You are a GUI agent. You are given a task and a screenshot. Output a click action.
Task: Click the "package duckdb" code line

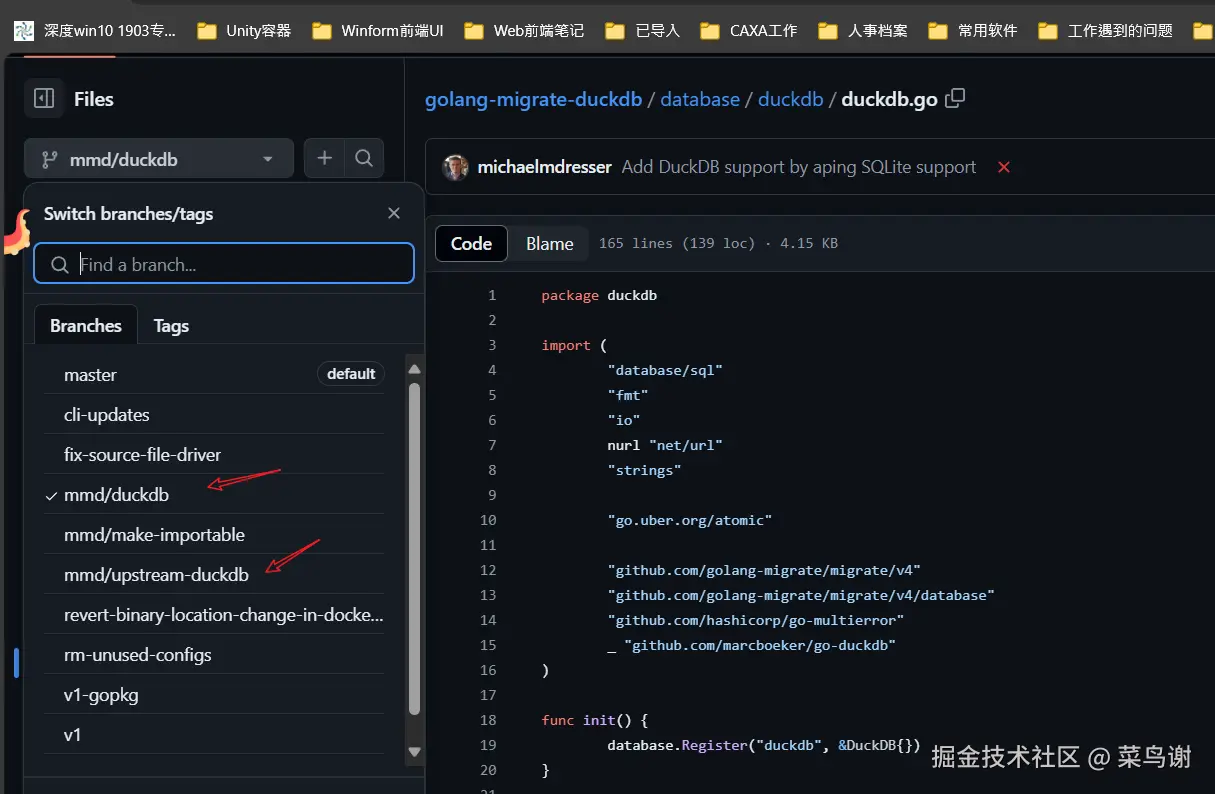[x=599, y=295]
